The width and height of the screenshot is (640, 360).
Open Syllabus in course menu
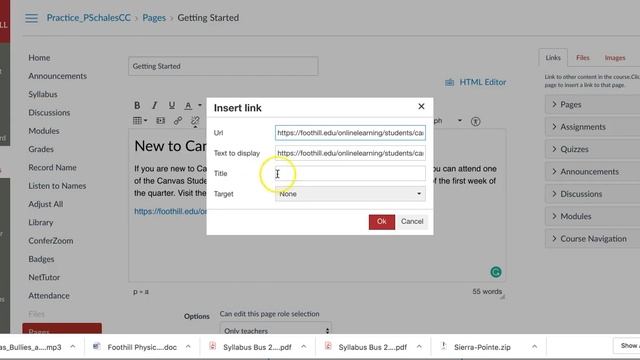tap(43, 94)
